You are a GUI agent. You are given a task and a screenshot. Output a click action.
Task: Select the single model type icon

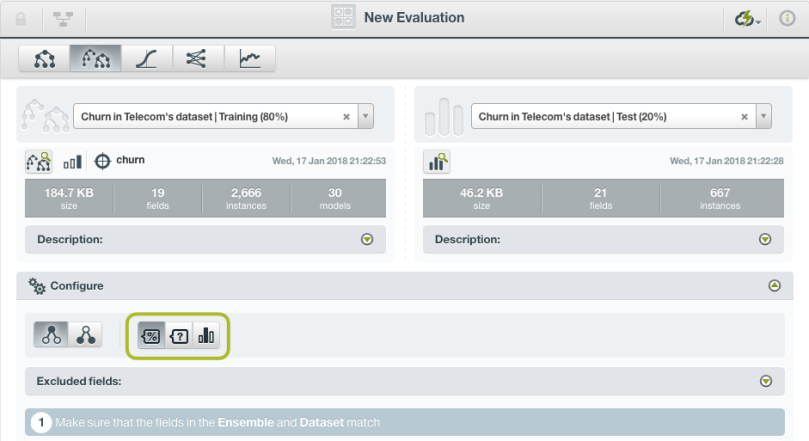click(x=45, y=59)
